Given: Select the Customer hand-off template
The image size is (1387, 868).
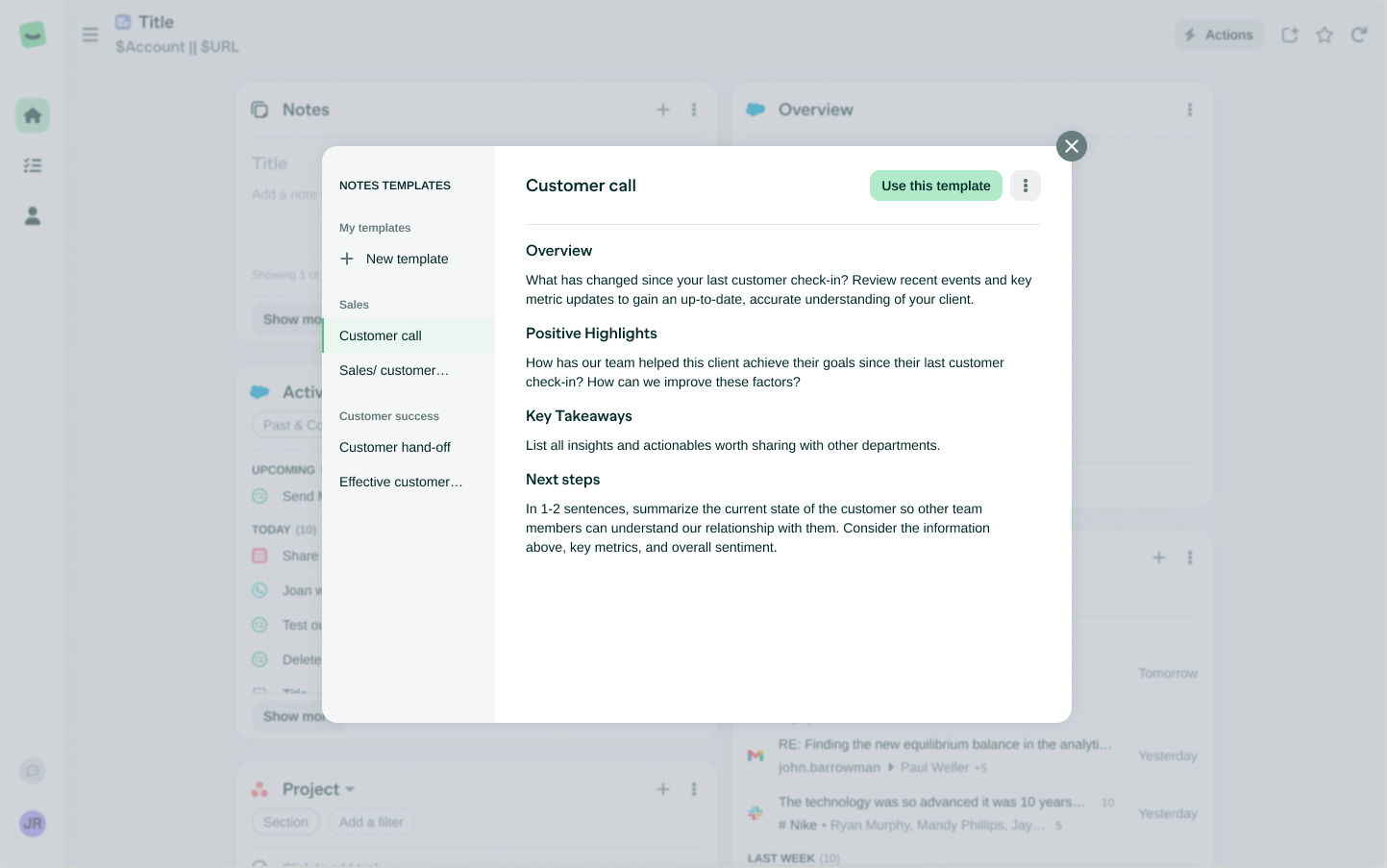Looking at the screenshot, I should tap(395, 447).
